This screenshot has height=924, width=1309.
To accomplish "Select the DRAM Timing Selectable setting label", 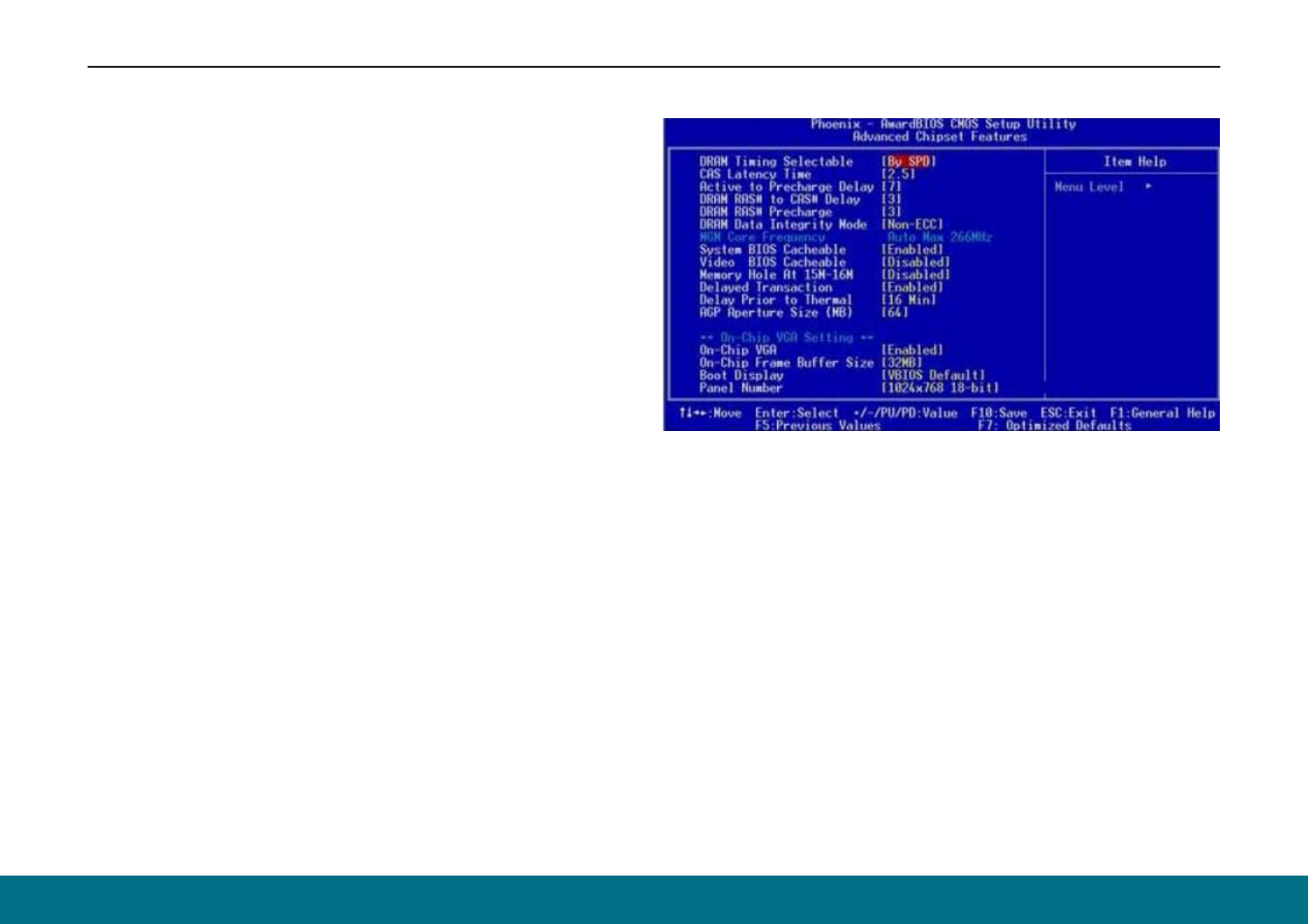I will (776, 162).
